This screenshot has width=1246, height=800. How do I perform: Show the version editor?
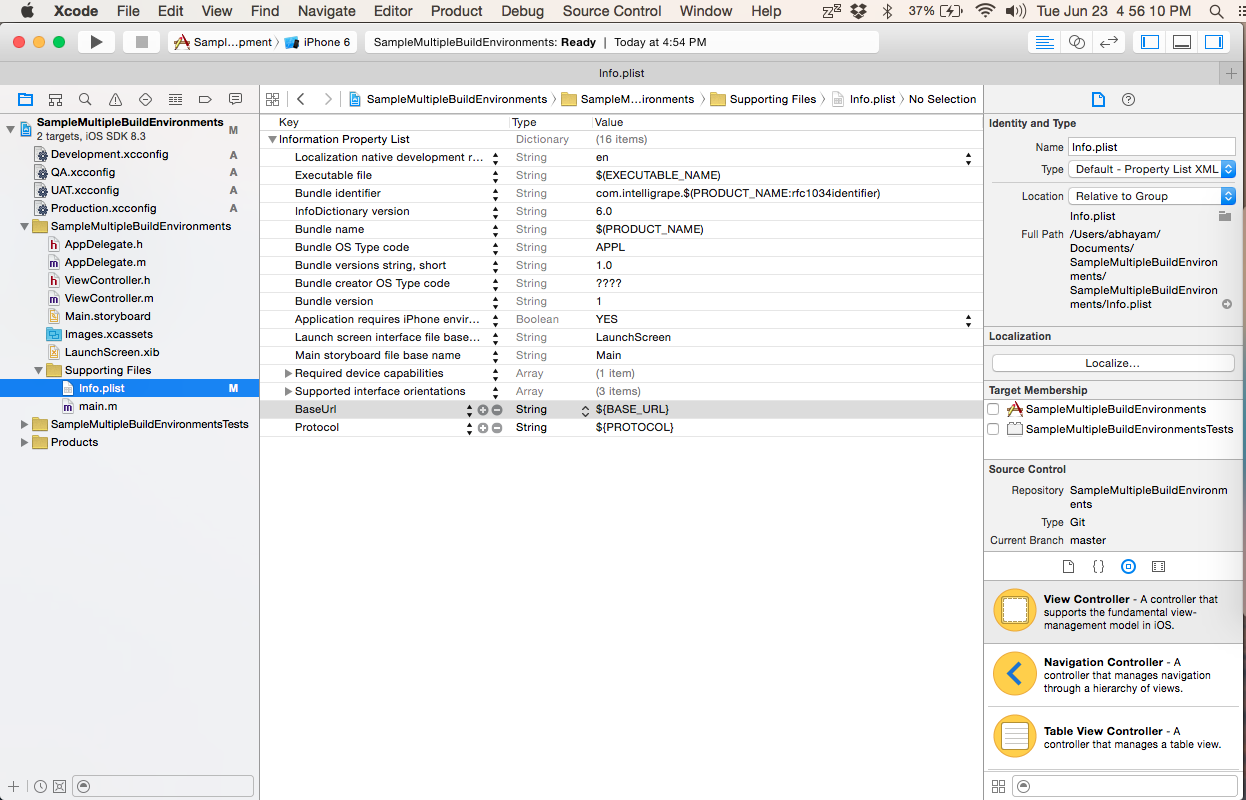(1108, 42)
